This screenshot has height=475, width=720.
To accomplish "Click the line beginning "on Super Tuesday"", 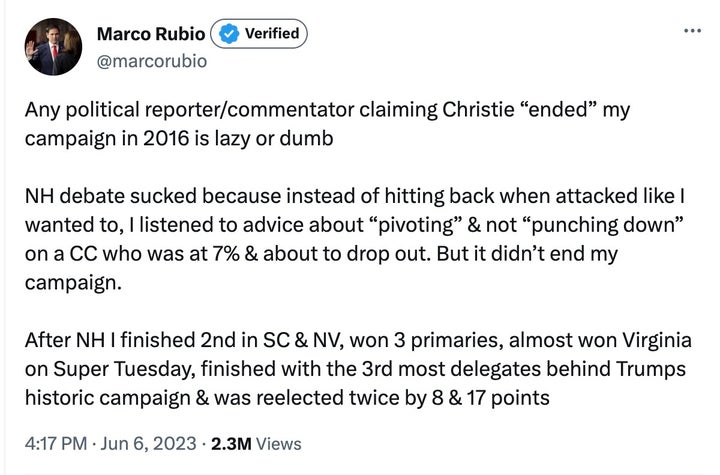I will [x=355, y=369].
